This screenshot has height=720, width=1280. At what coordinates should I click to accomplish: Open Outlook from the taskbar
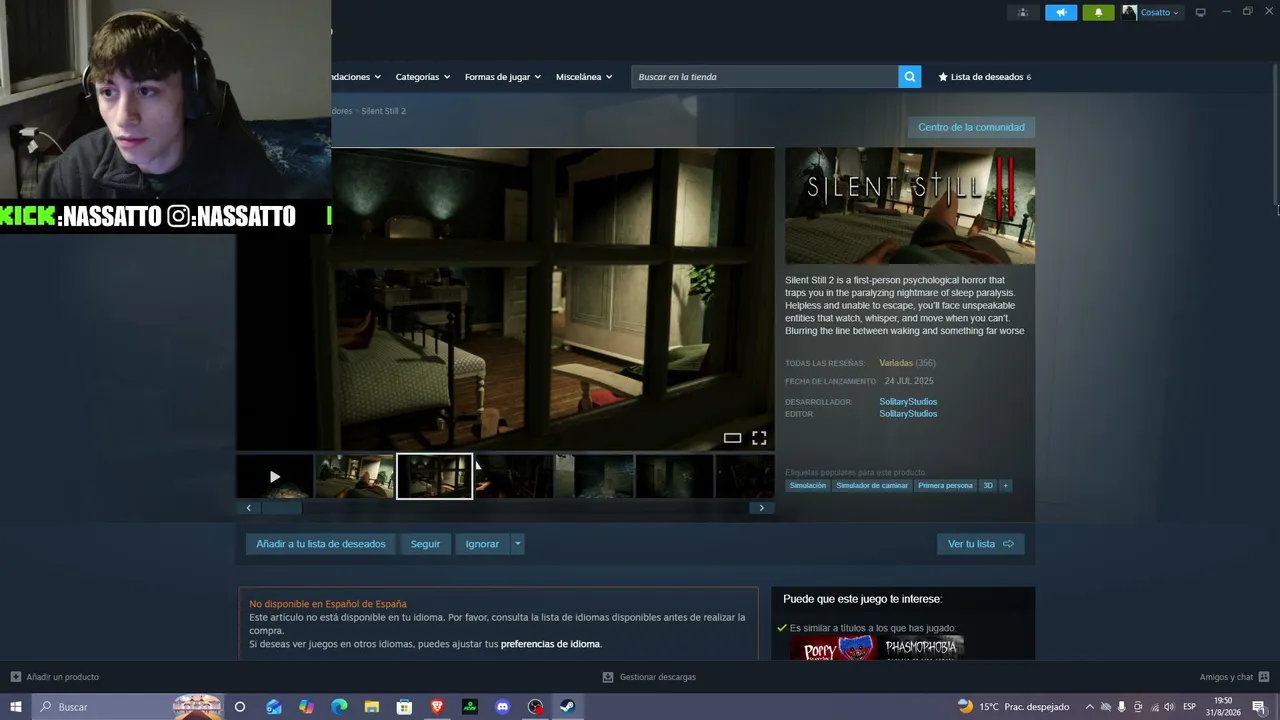tap(274, 707)
